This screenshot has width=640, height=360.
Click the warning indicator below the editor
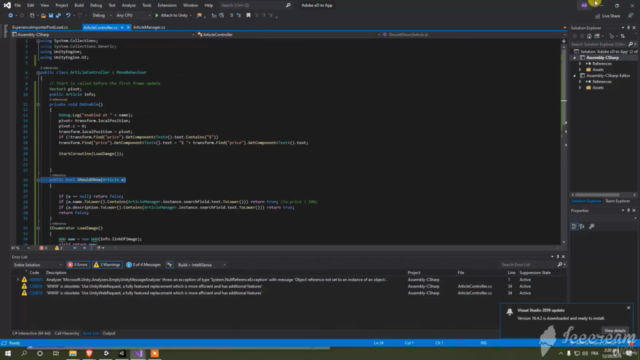[x=59, y=248]
